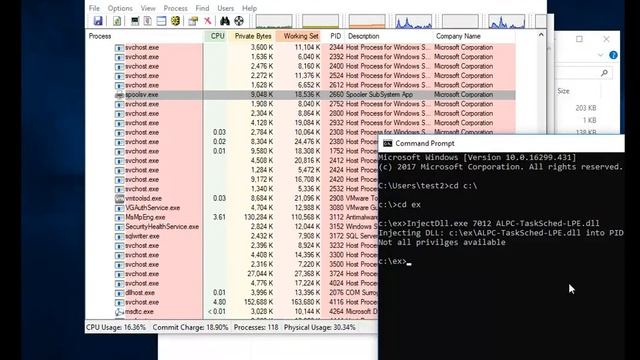Open the View menu

(148, 8)
